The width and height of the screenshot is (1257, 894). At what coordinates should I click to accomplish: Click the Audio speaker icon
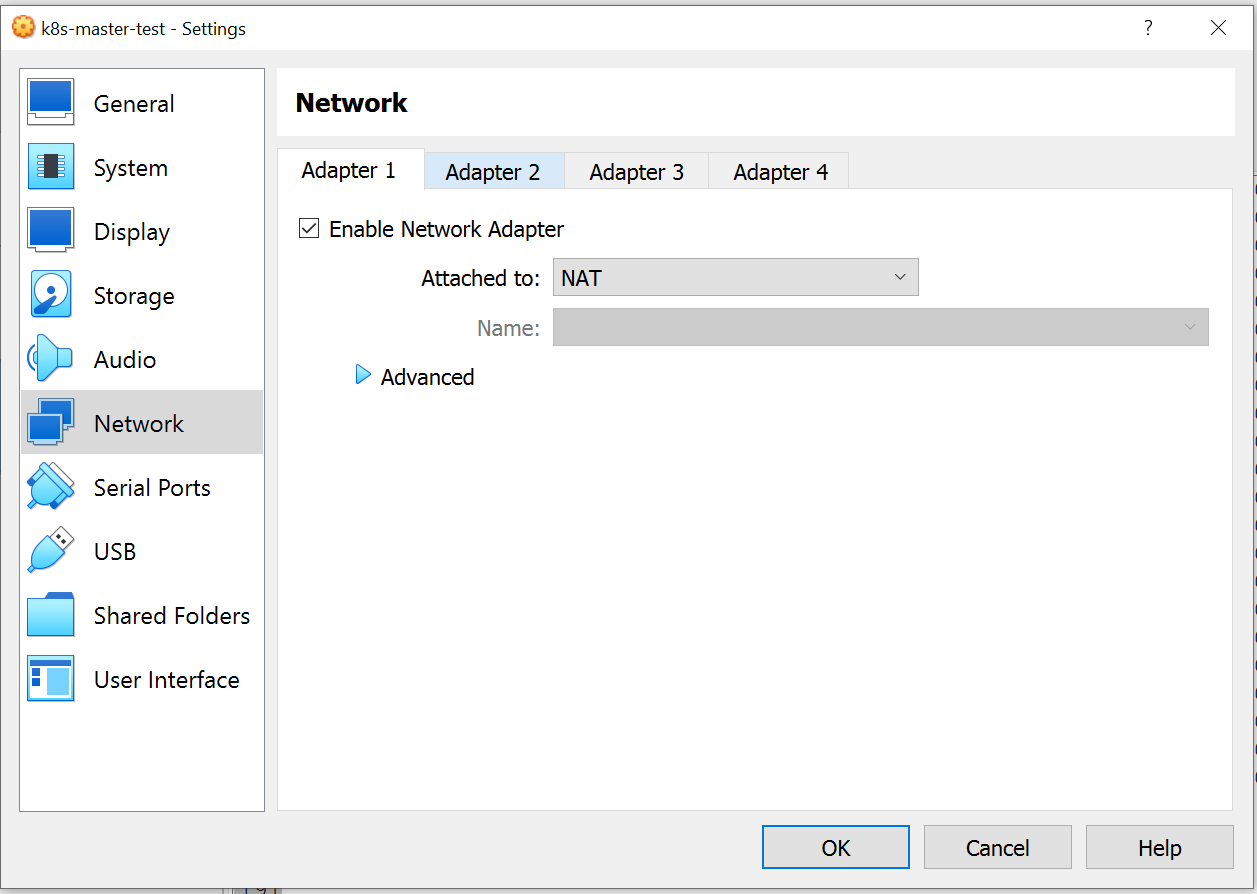click(x=50, y=359)
